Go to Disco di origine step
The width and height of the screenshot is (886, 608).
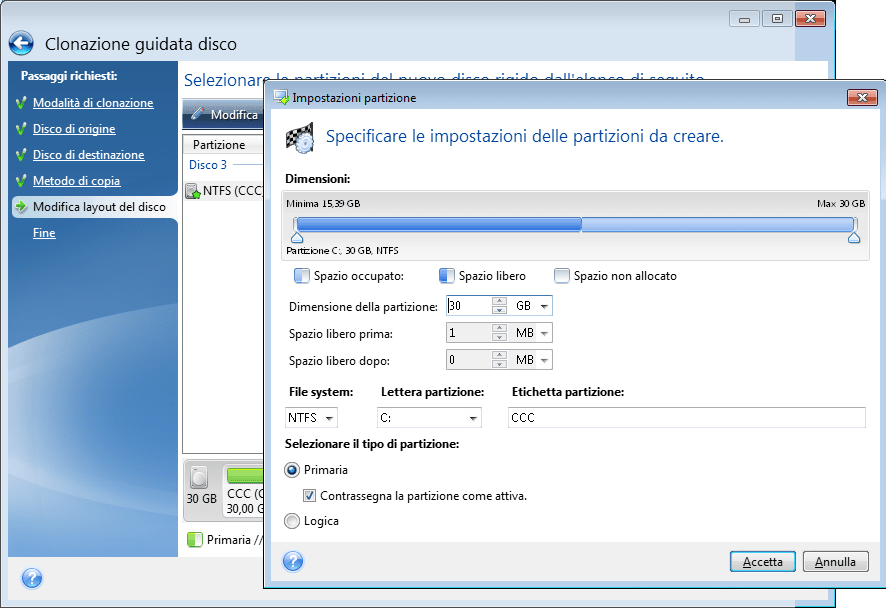[74, 129]
